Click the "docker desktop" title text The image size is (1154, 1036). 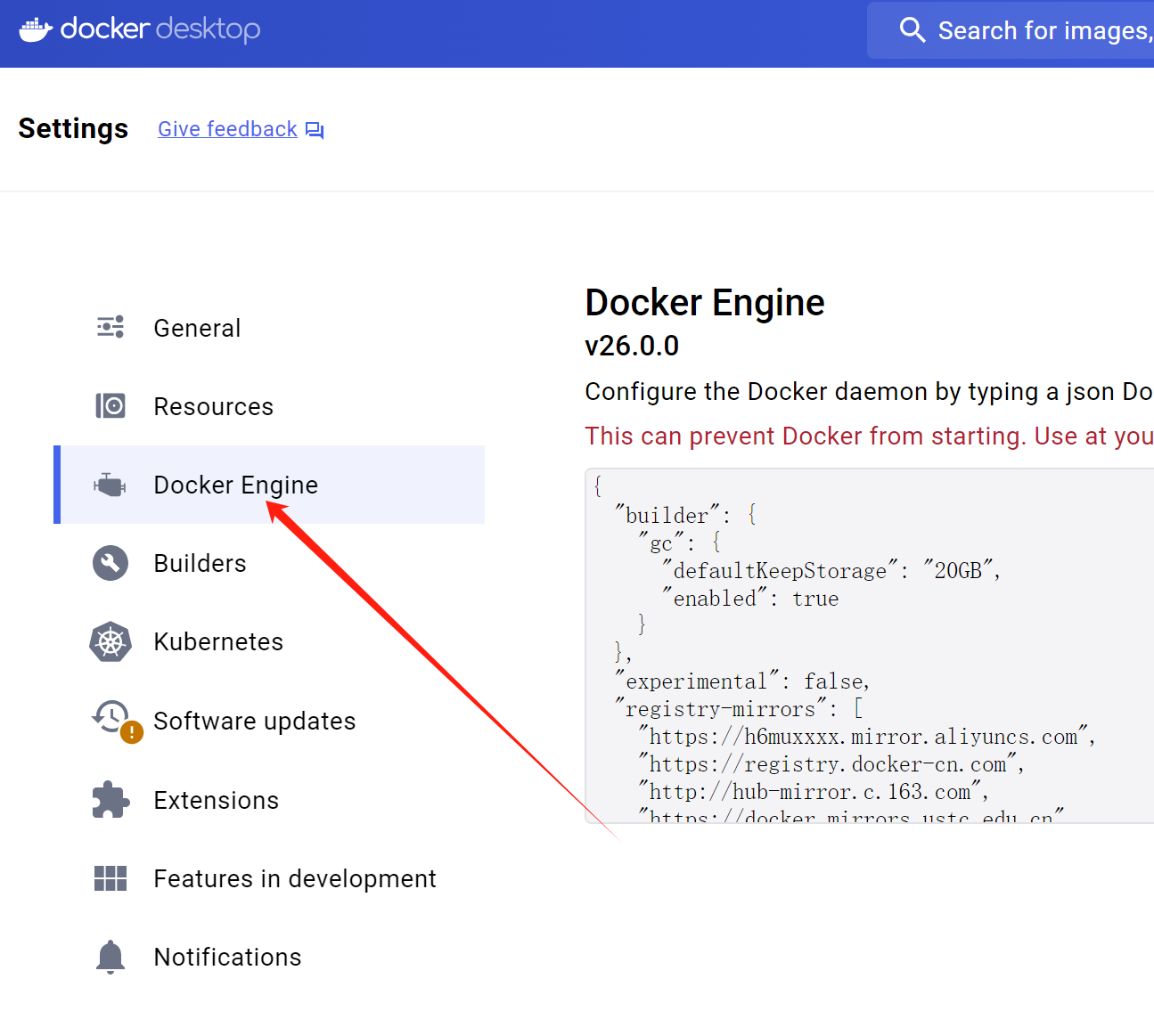point(160,29)
